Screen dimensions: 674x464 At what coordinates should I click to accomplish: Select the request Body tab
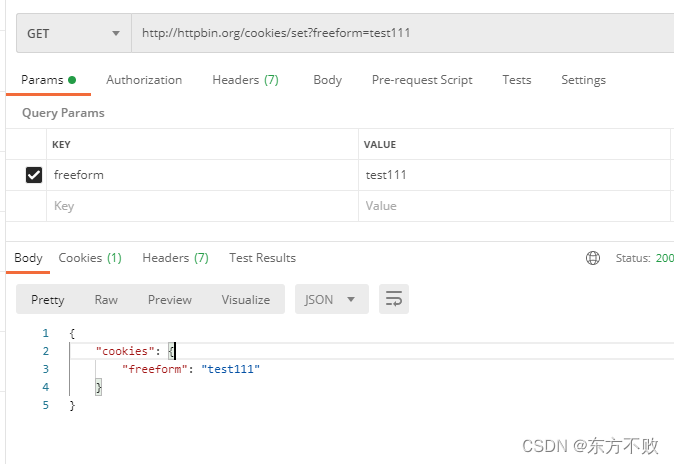(327, 80)
